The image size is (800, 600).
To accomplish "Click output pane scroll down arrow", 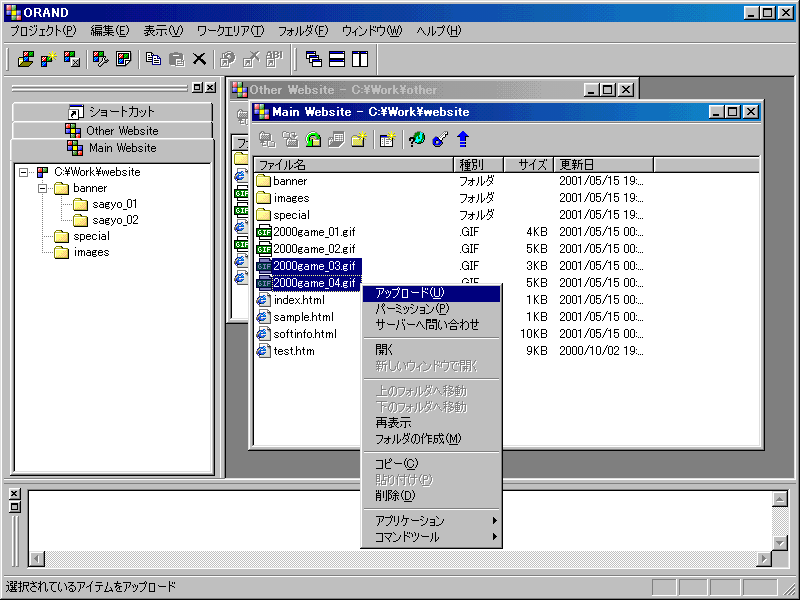I will 780,543.
